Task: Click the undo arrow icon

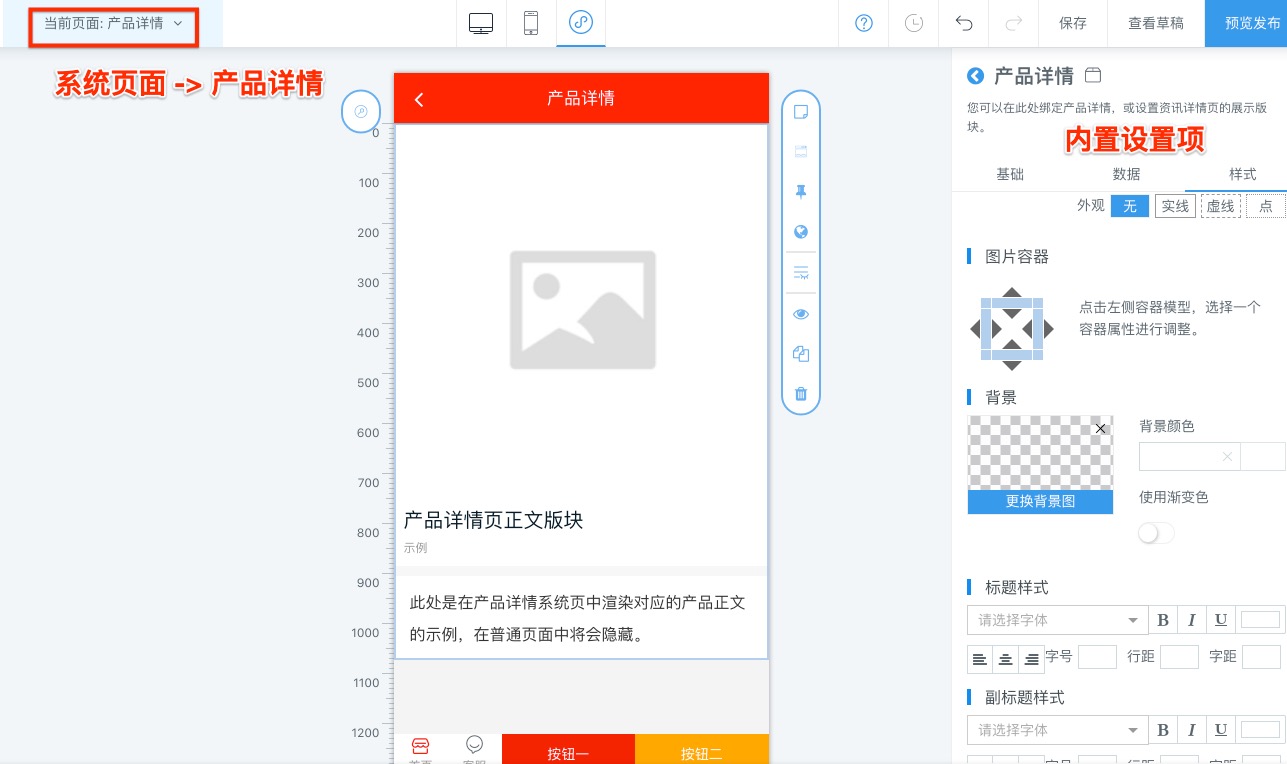Action: coord(964,23)
